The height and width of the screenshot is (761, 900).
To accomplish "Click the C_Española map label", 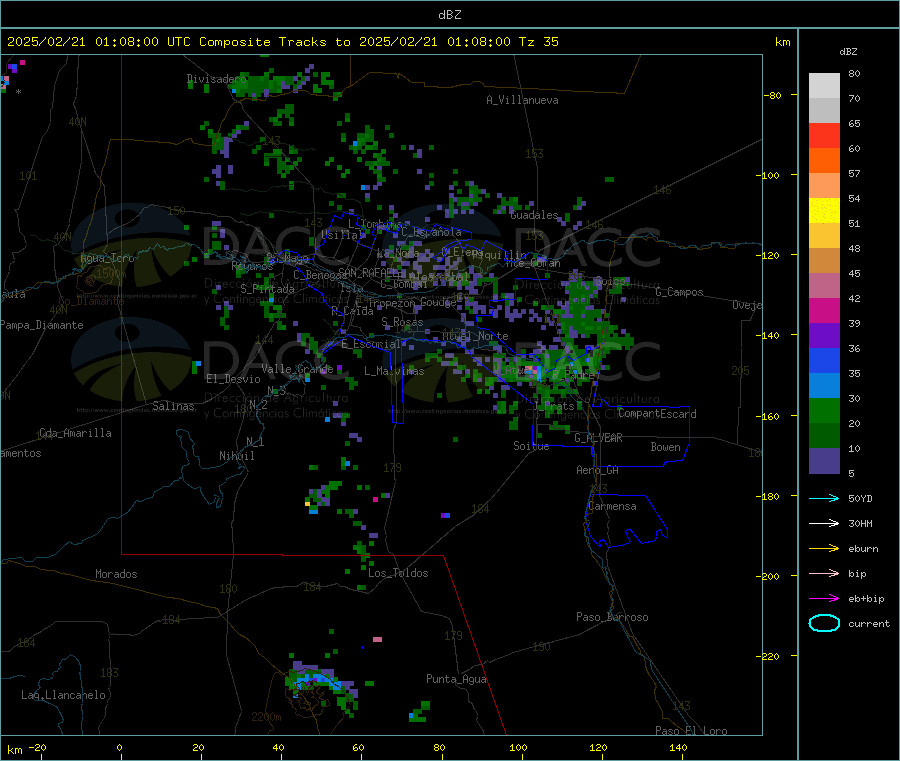I will point(431,232).
